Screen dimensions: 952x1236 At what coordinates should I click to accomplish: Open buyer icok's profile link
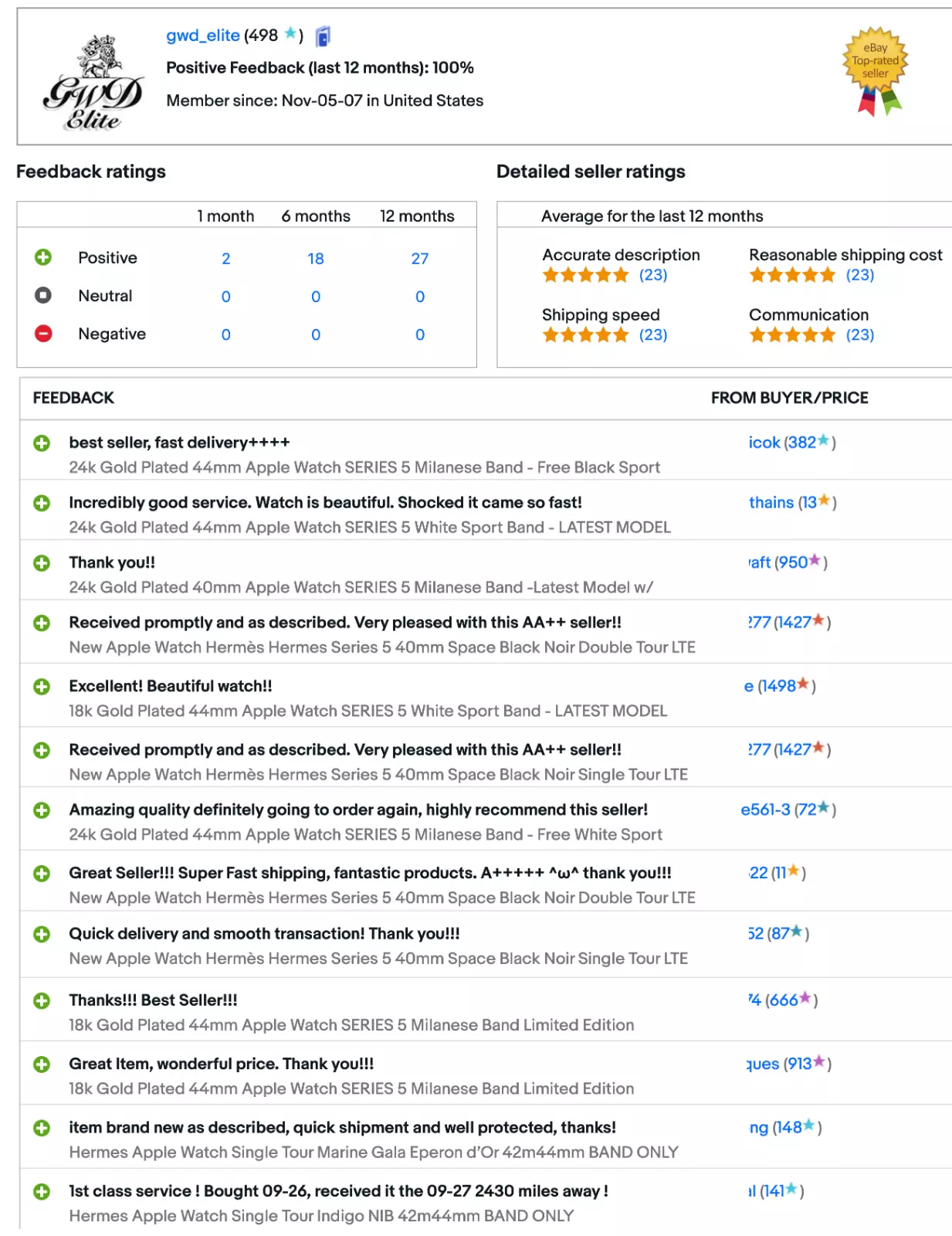(x=764, y=443)
